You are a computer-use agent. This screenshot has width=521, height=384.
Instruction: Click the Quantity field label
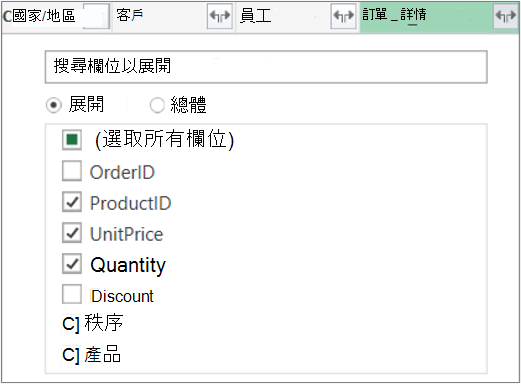128,266
